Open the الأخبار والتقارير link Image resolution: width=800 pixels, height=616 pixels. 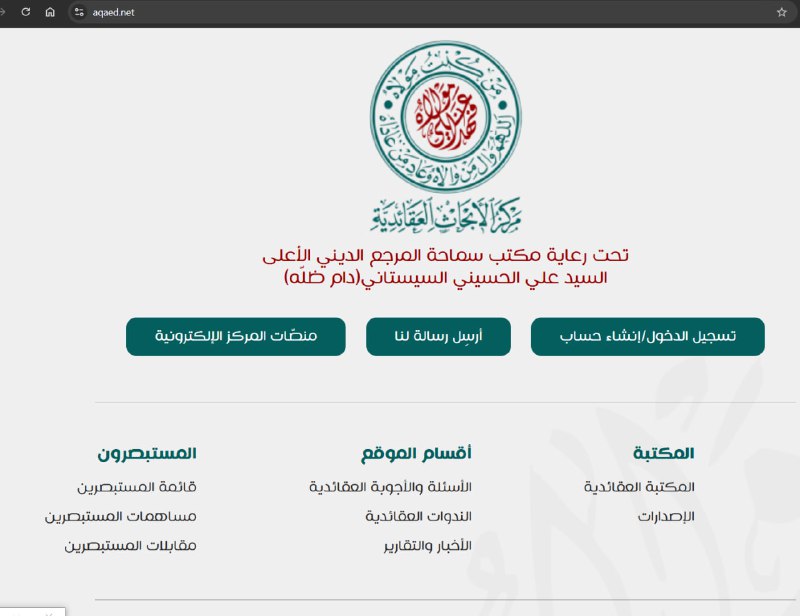pos(428,546)
